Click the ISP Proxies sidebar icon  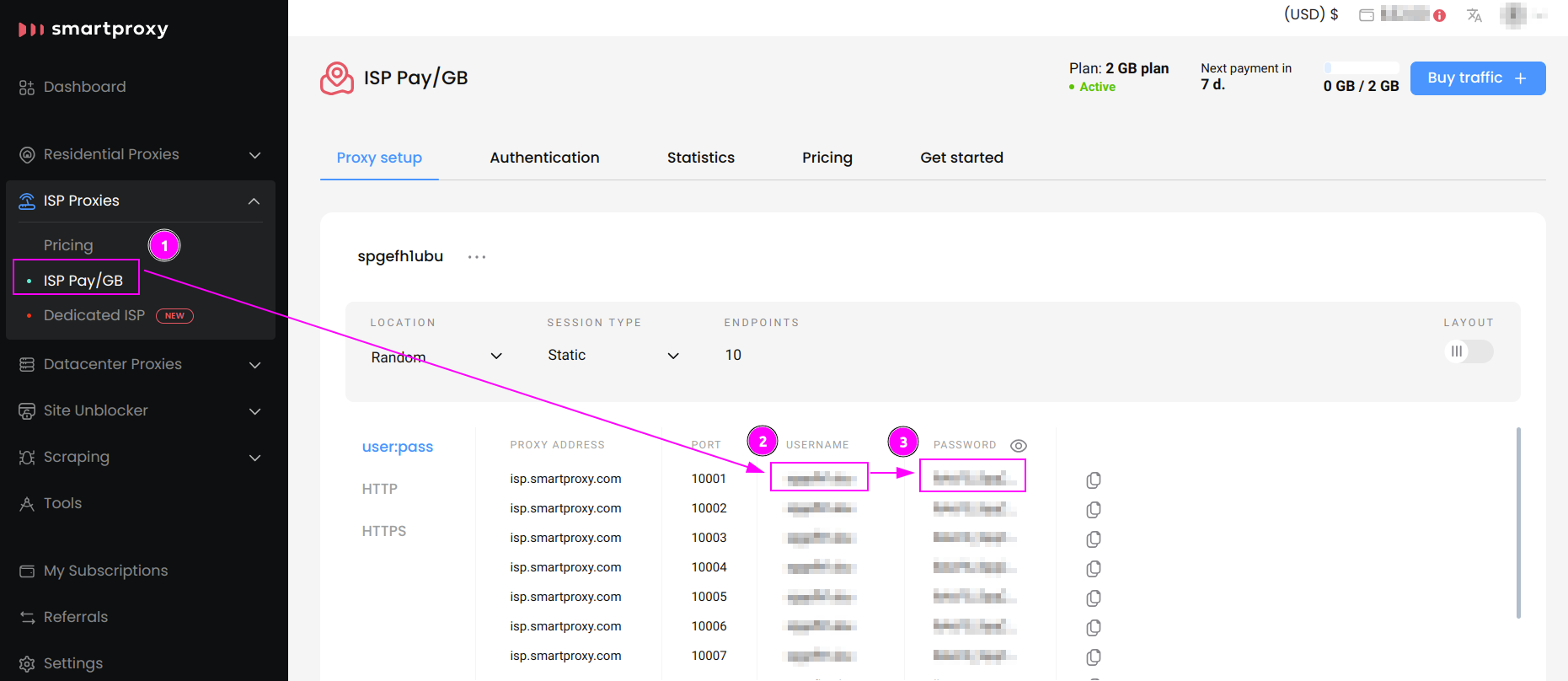27,201
